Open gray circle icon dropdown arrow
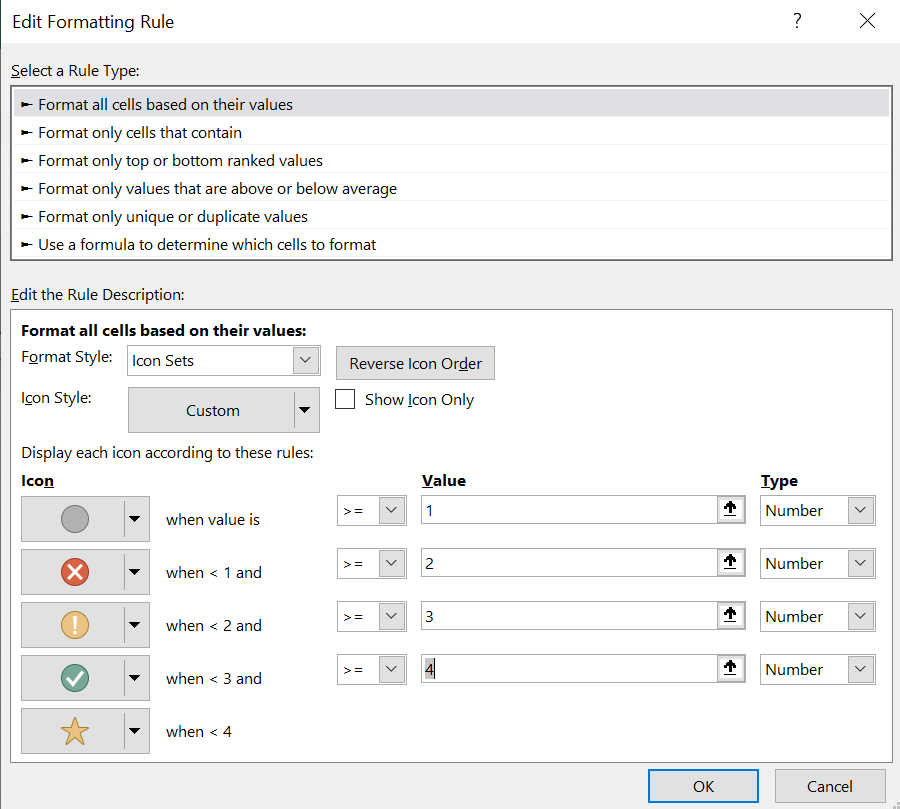 tap(135, 519)
